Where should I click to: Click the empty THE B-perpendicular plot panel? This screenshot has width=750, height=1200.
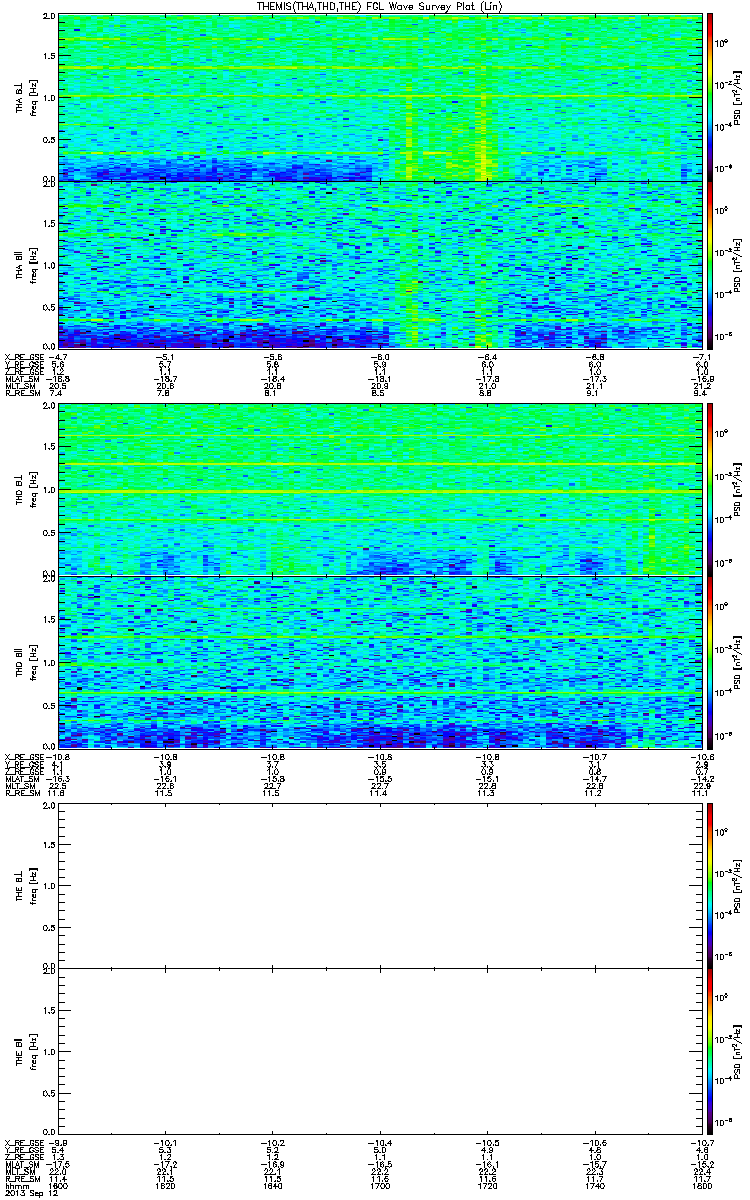[x=381, y=885]
